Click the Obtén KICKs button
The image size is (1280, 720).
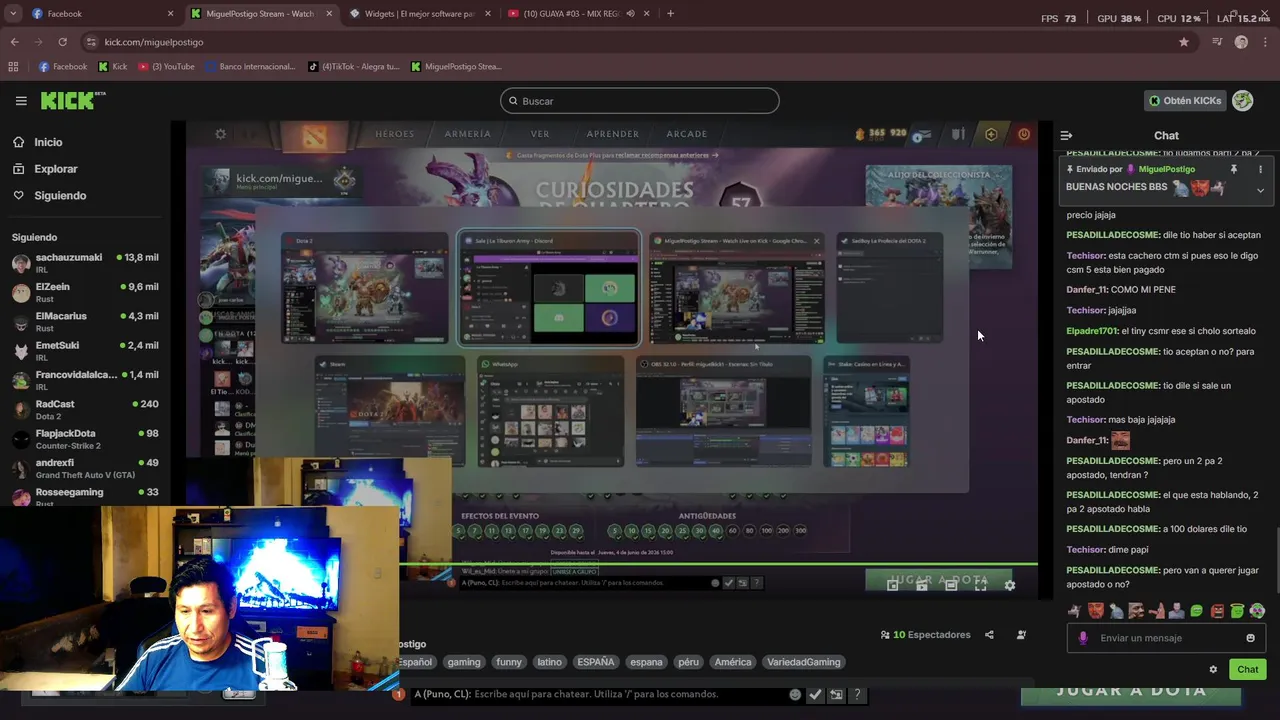coord(1185,101)
